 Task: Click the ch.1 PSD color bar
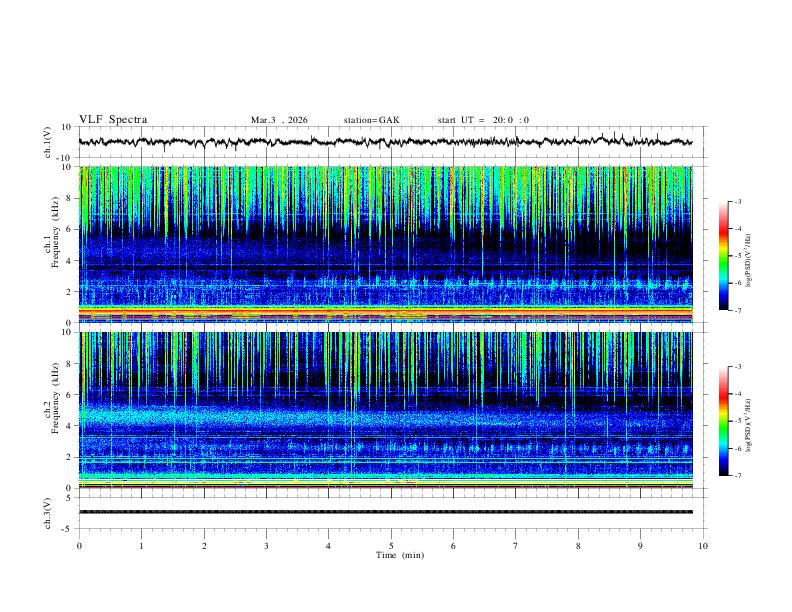[x=723, y=256]
